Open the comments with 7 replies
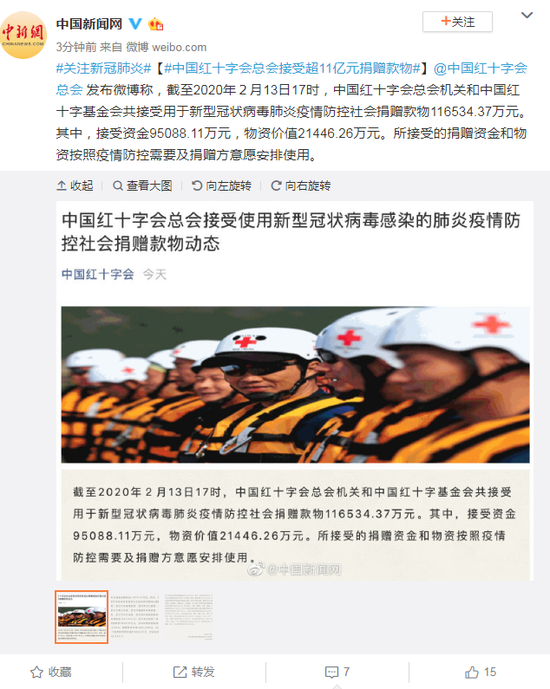This screenshot has width=550, height=689. (337, 672)
